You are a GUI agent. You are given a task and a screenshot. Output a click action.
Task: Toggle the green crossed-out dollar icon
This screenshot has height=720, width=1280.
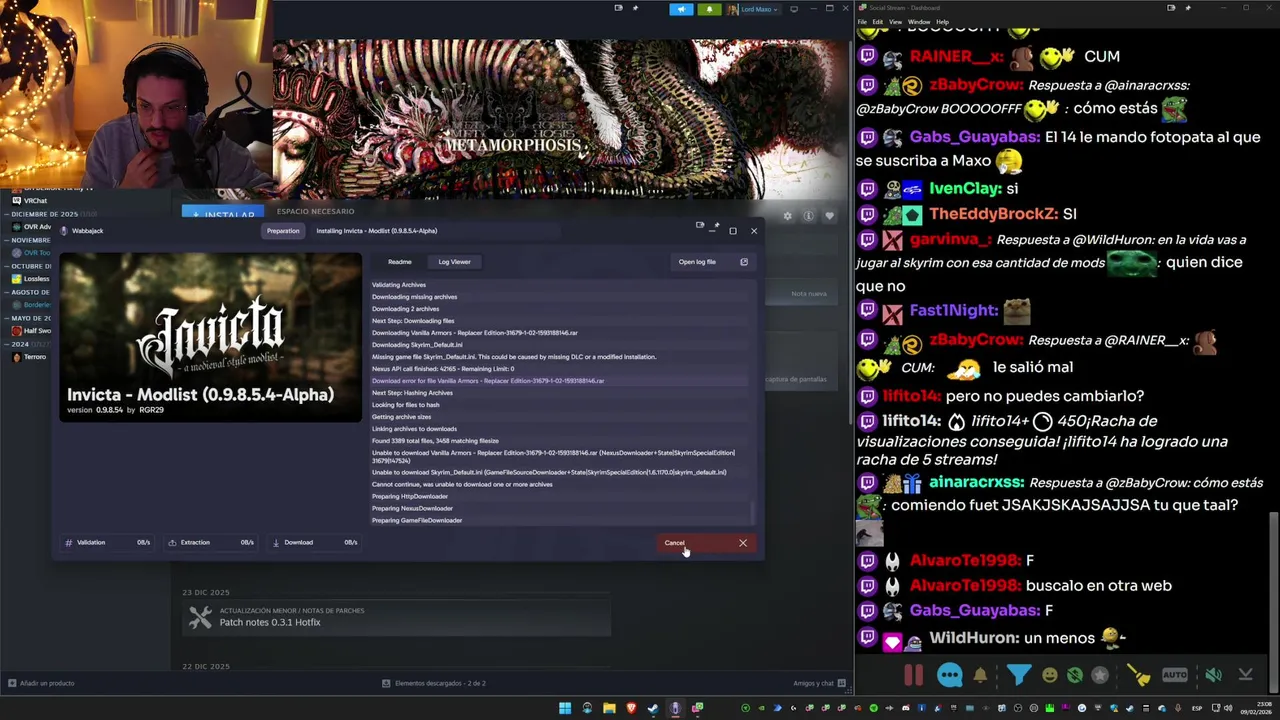(x=1074, y=675)
